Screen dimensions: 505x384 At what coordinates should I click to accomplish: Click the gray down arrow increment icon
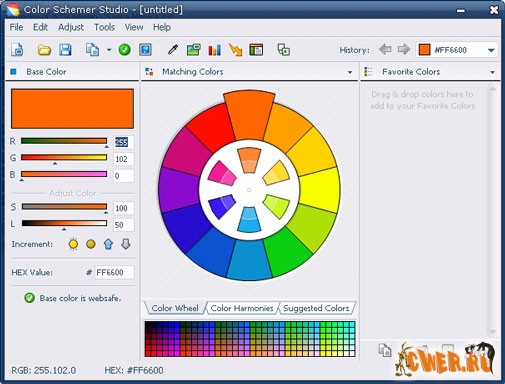[x=126, y=244]
